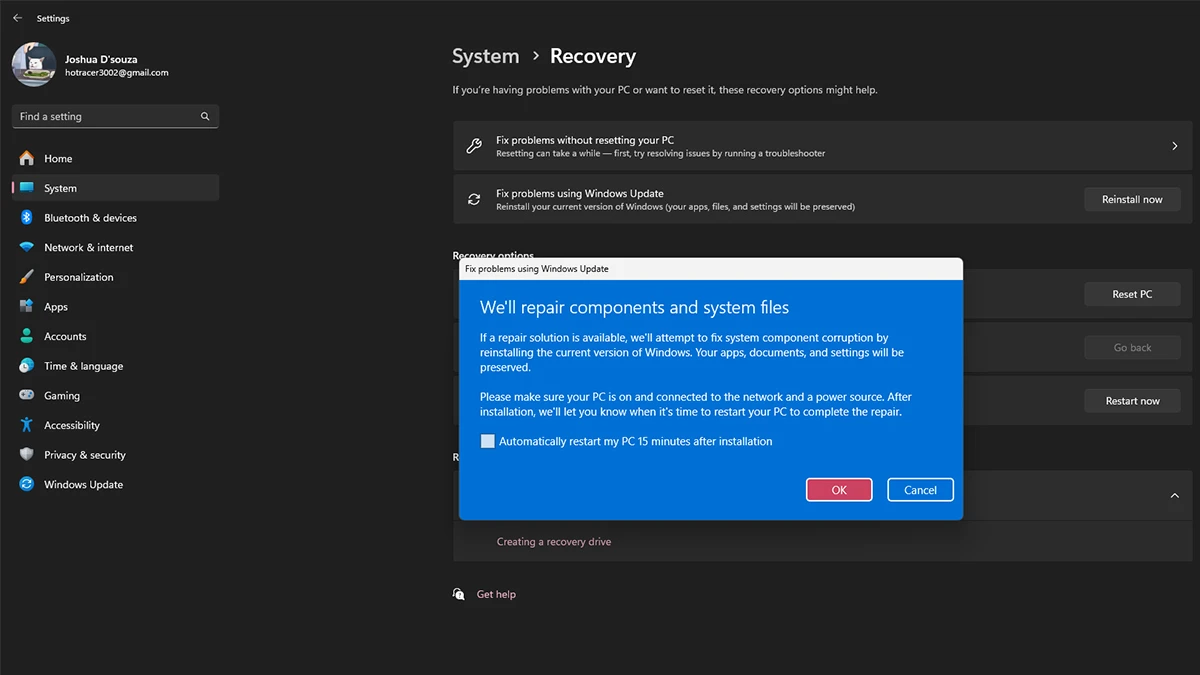Viewport: 1200px width, 675px height.
Task: Open the Home settings page
Action: point(115,158)
